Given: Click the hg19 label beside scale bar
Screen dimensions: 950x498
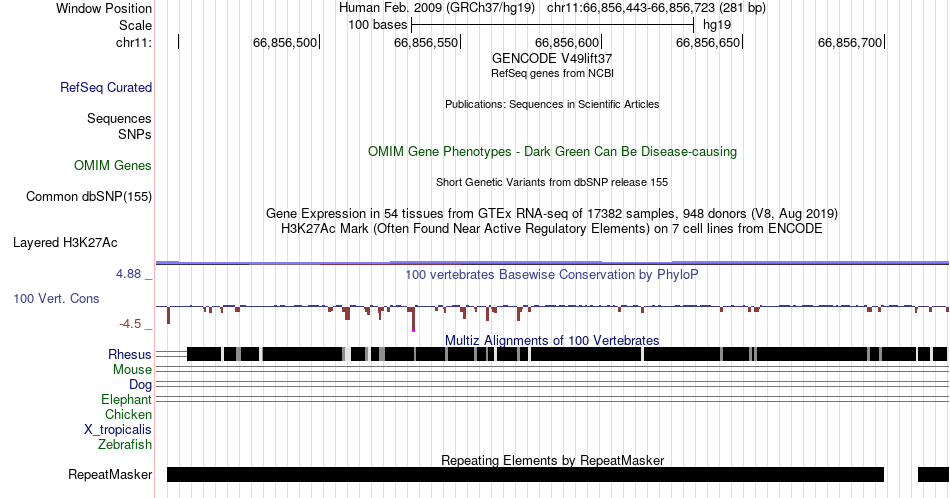Looking at the screenshot, I should 717,25.
